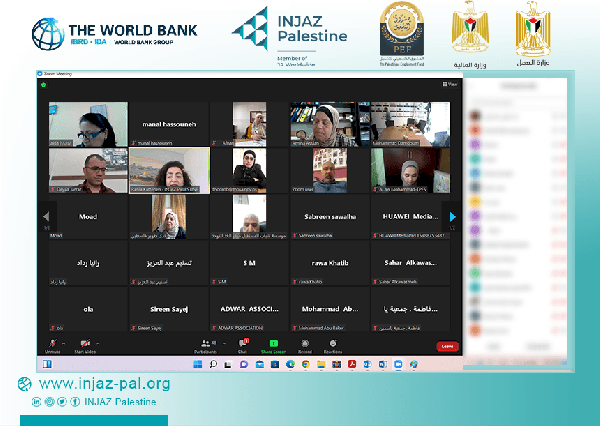Click the LinkedIn icon beside INJAZ Palestine
Image resolution: width=600 pixels, height=426 pixels.
[x=36, y=402]
